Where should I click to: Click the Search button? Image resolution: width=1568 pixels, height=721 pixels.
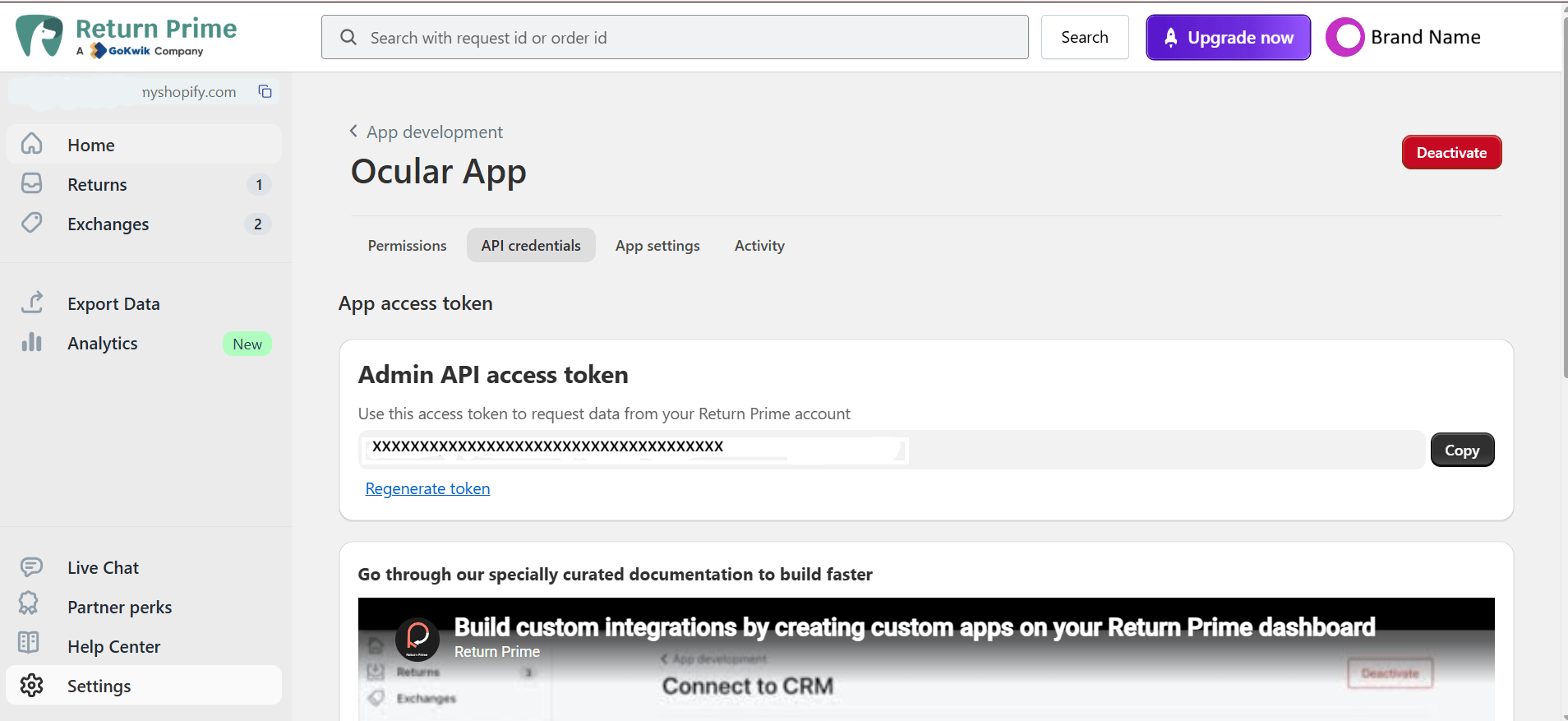pyautogui.click(x=1085, y=37)
